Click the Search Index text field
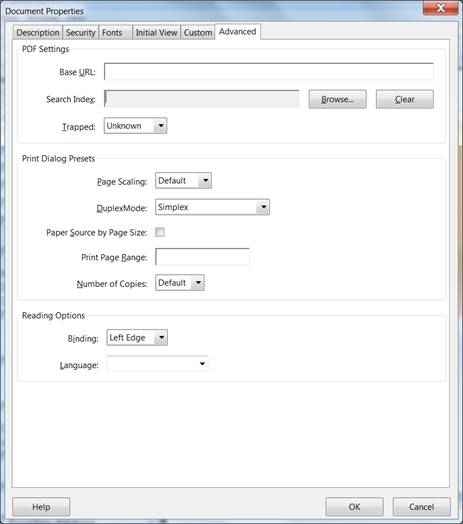463x524 pixels. [x=202, y=99]
